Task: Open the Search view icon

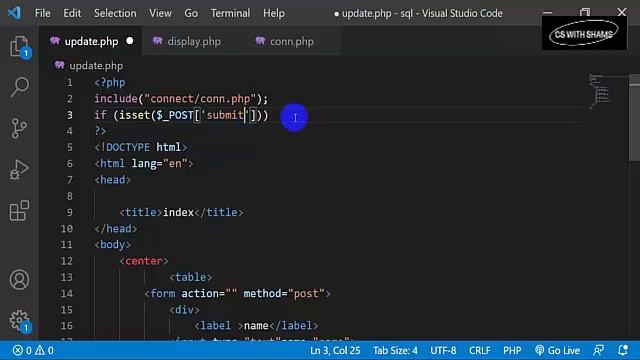Action: pyautogui.click(x=19, y=87)
